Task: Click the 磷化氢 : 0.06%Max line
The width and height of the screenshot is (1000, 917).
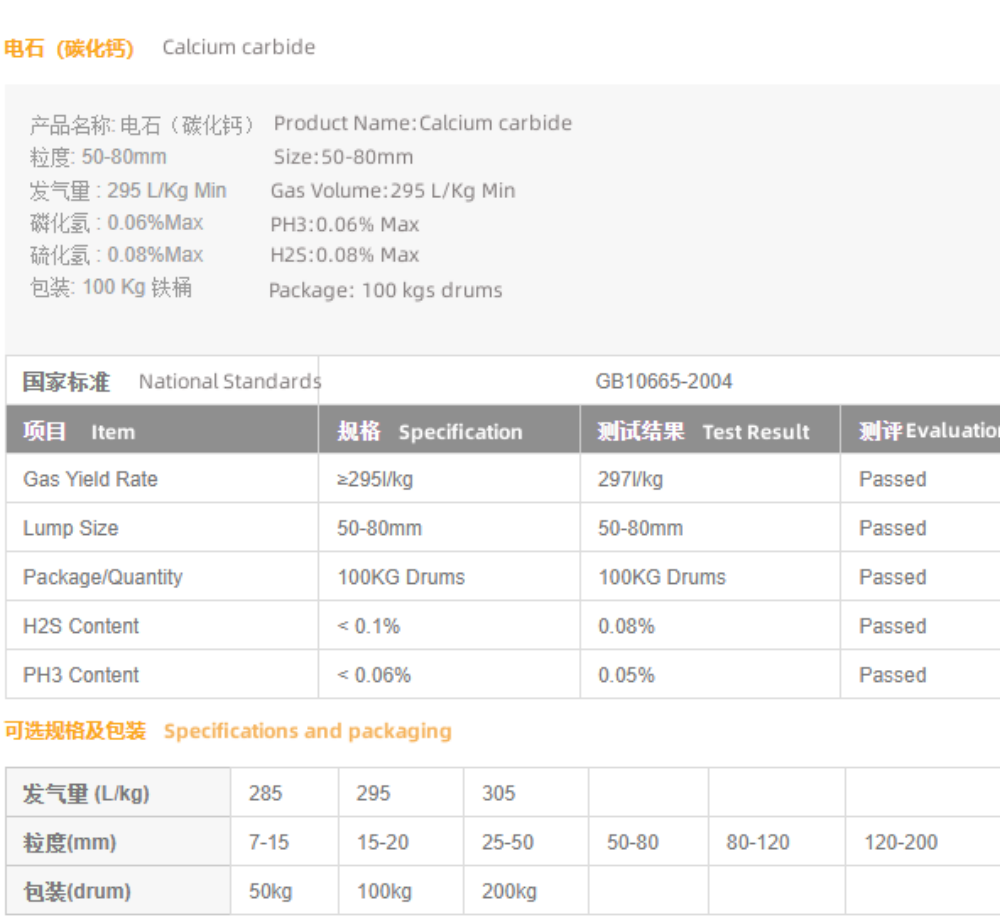Action: pos(116,223)
